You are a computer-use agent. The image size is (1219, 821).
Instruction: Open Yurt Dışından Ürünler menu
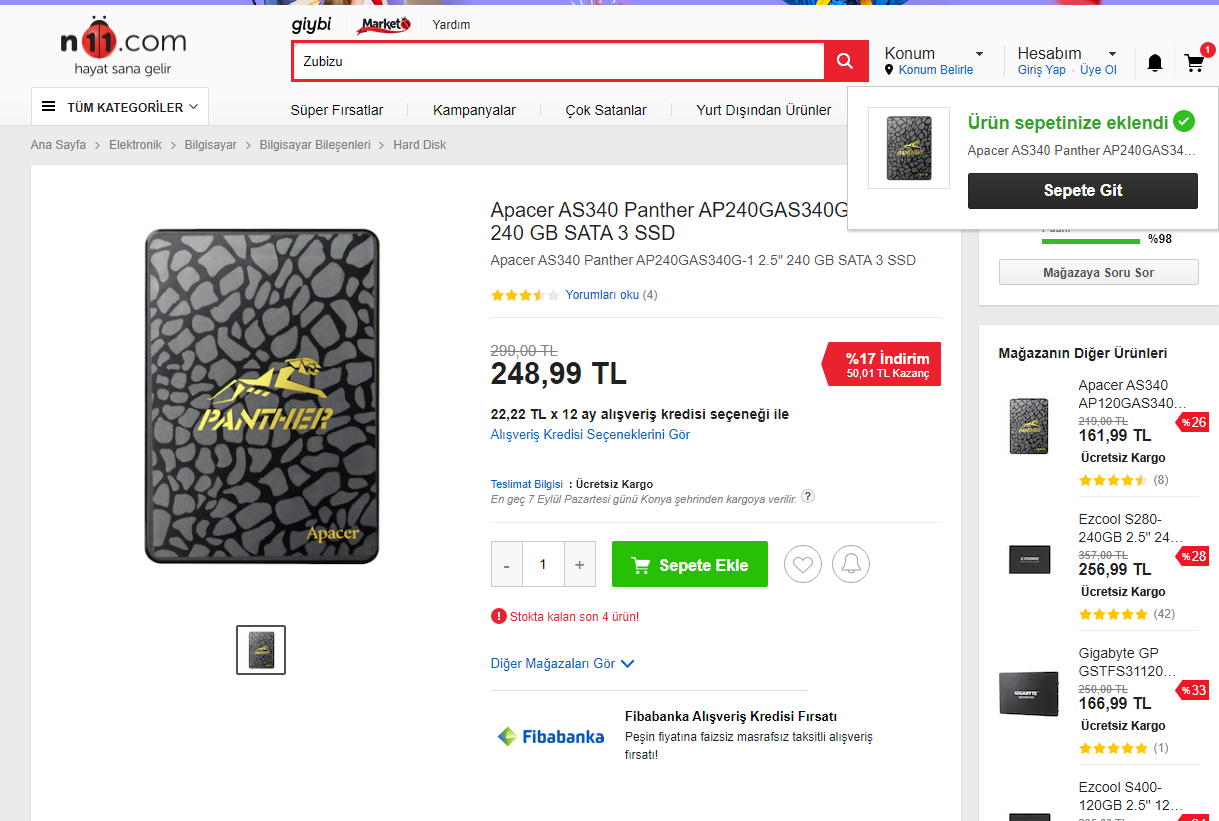click(x=764, y=110)
